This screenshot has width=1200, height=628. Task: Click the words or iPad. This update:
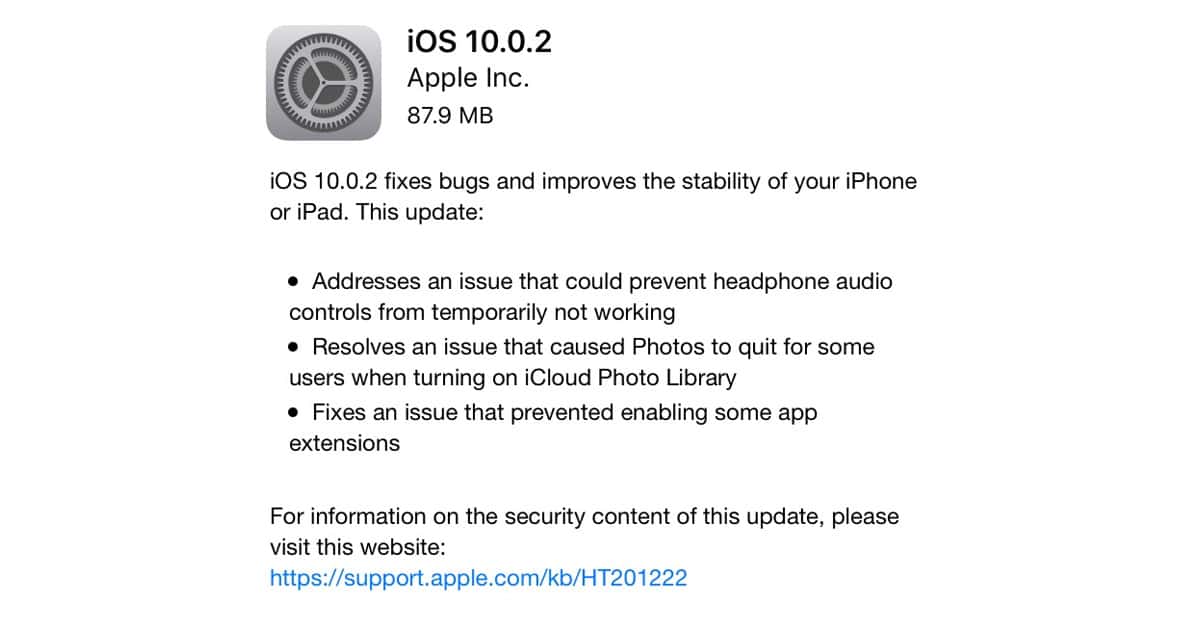click(377, 213)
